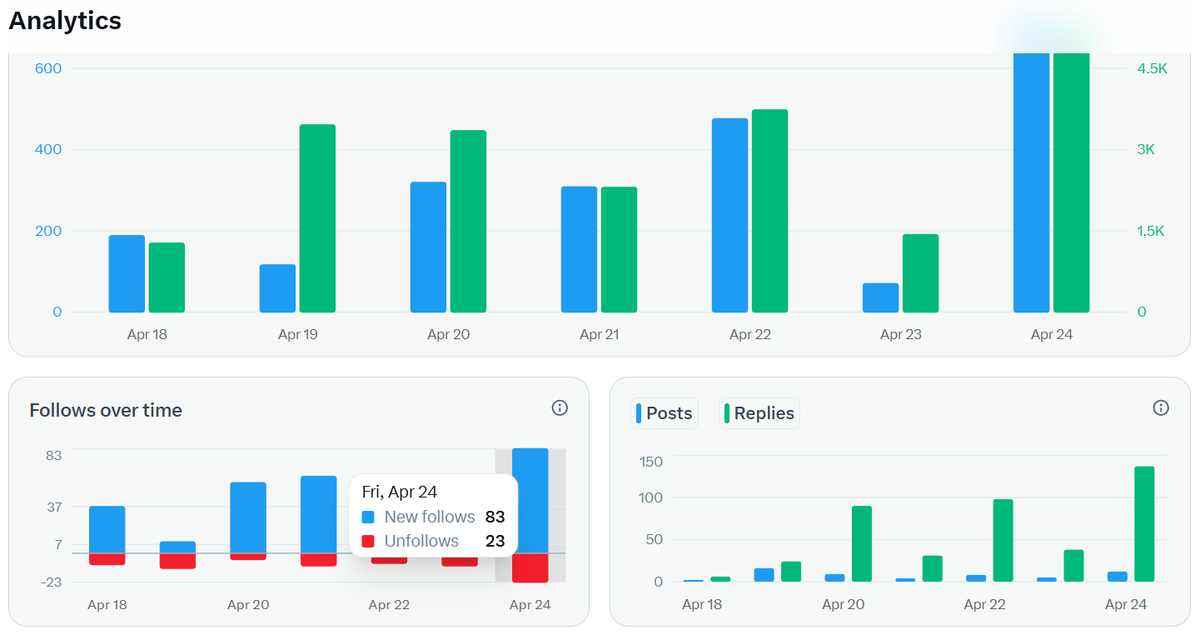Click Apr 22 green replies bar
Image resolution: width=1200 pixels, height=635 pixels.
tap(1003, 540)
